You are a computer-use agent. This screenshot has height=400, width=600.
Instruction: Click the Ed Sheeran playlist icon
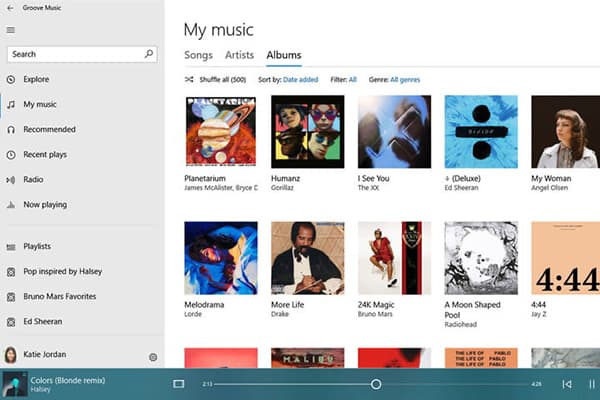click(11, 322)
